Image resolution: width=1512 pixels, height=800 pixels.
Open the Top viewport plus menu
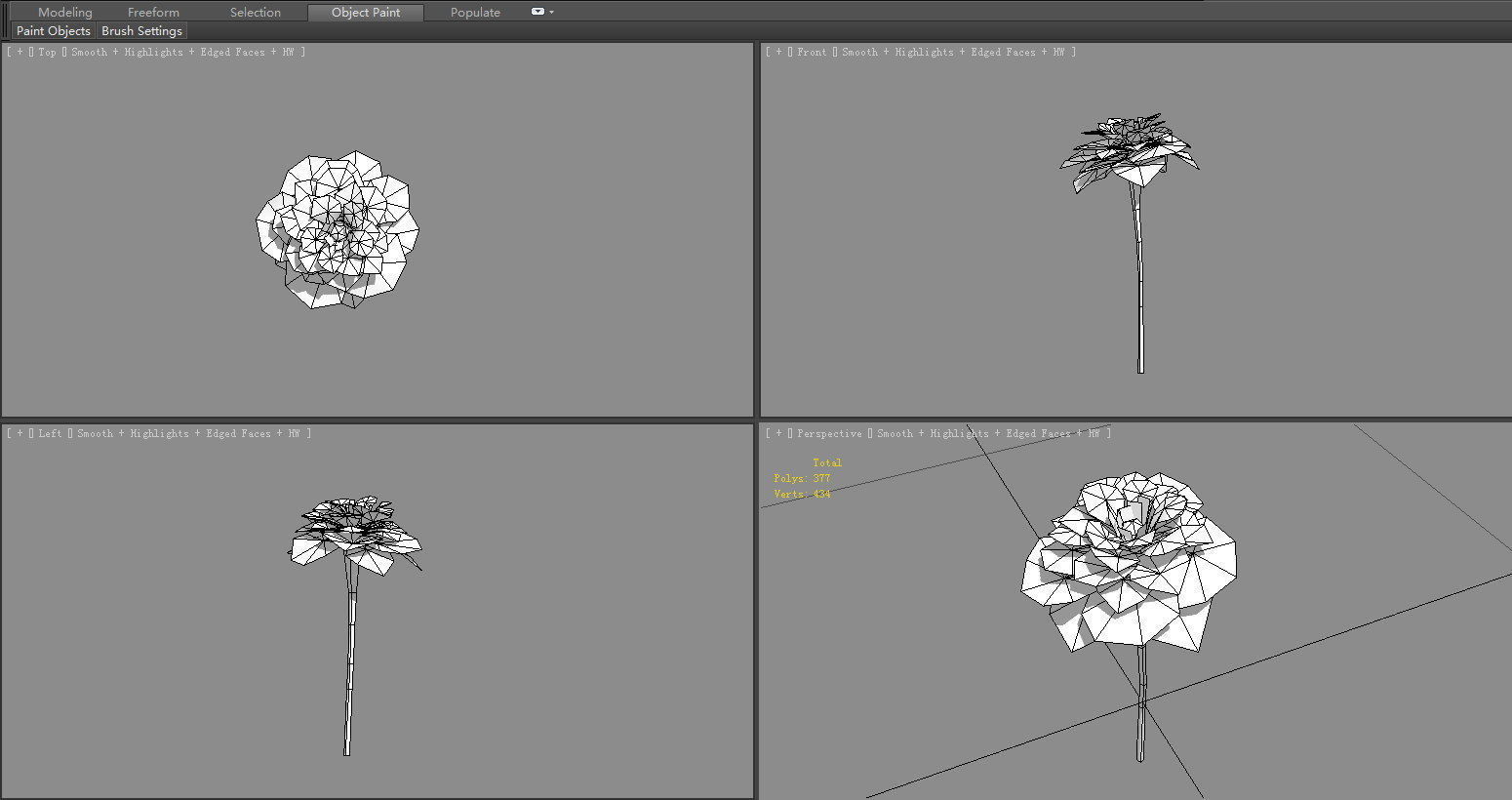(20, 53)
